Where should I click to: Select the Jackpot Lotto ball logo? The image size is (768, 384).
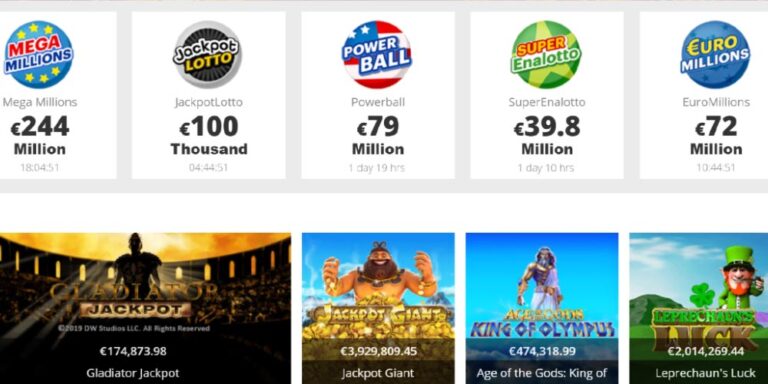[x=208, y=54]
